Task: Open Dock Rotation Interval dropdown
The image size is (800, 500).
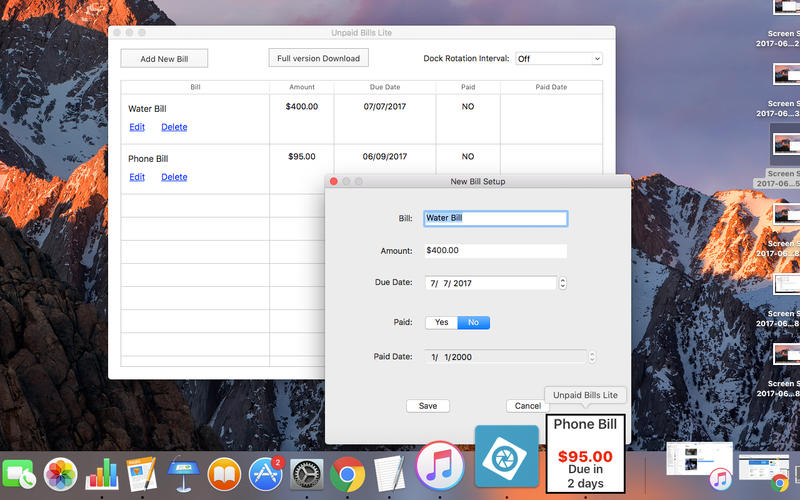Action: (558, 59)
